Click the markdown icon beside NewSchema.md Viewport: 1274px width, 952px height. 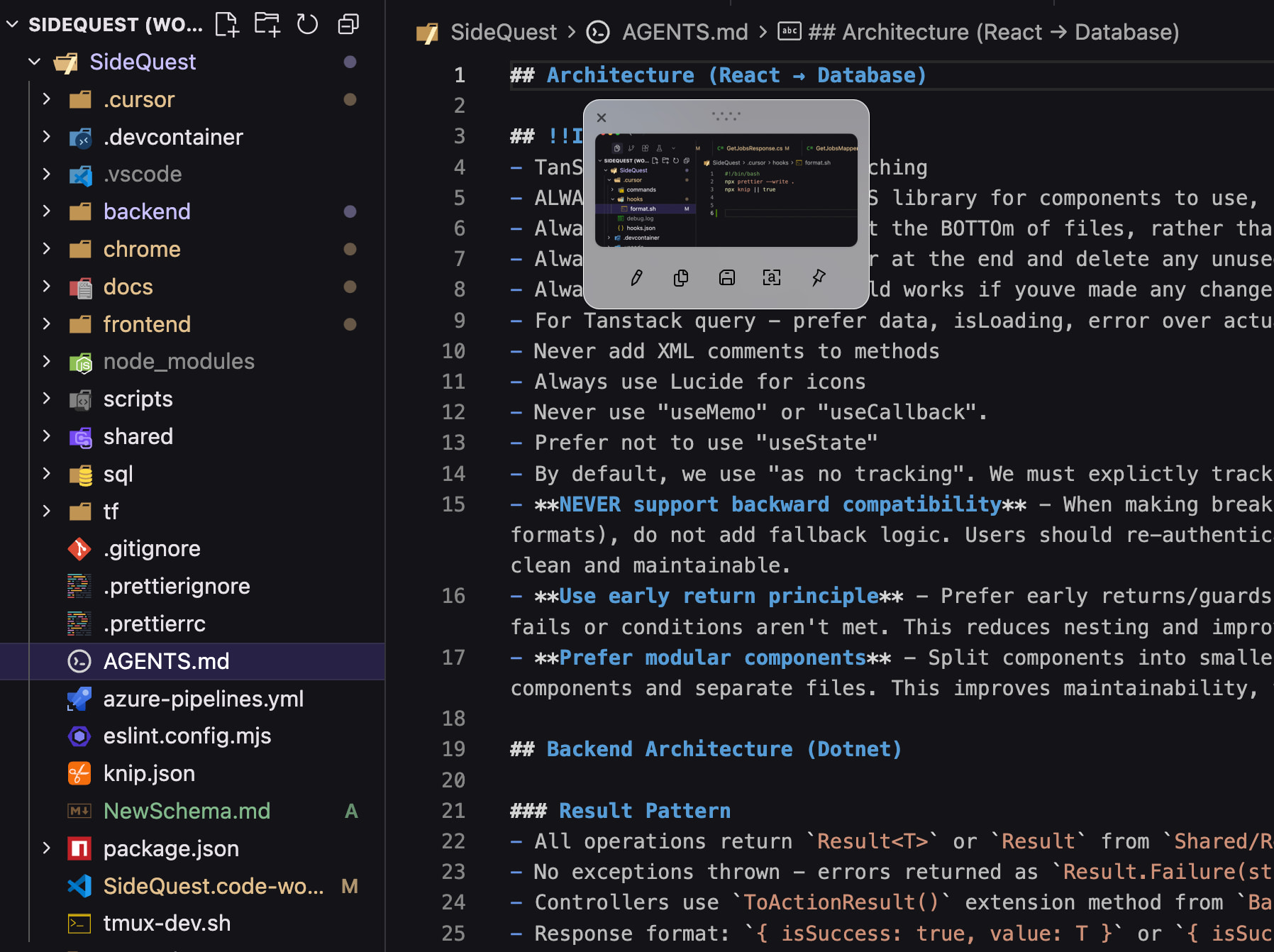(x=79, y=811)
